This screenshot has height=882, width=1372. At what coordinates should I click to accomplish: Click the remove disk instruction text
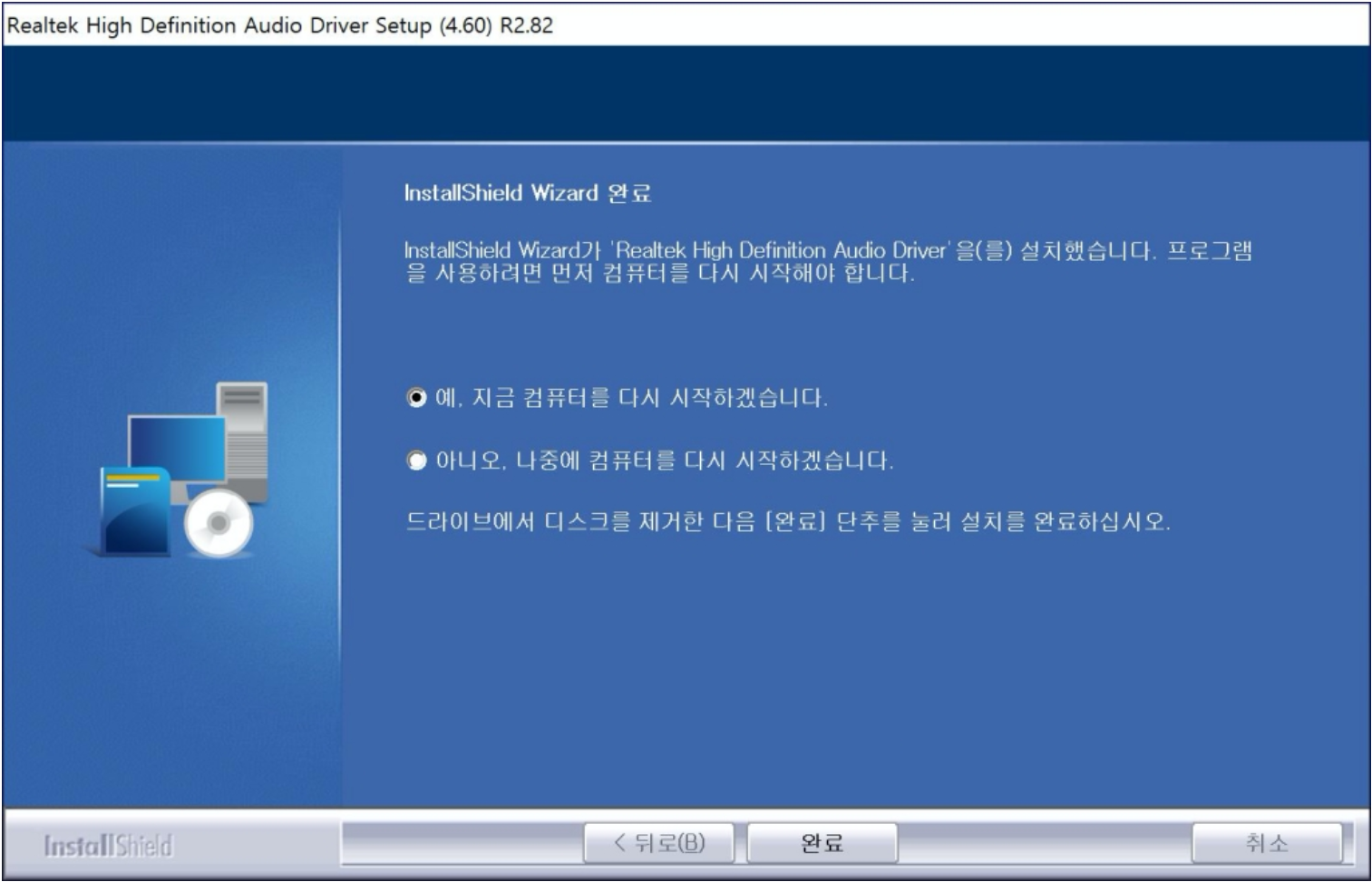(787, 521)
